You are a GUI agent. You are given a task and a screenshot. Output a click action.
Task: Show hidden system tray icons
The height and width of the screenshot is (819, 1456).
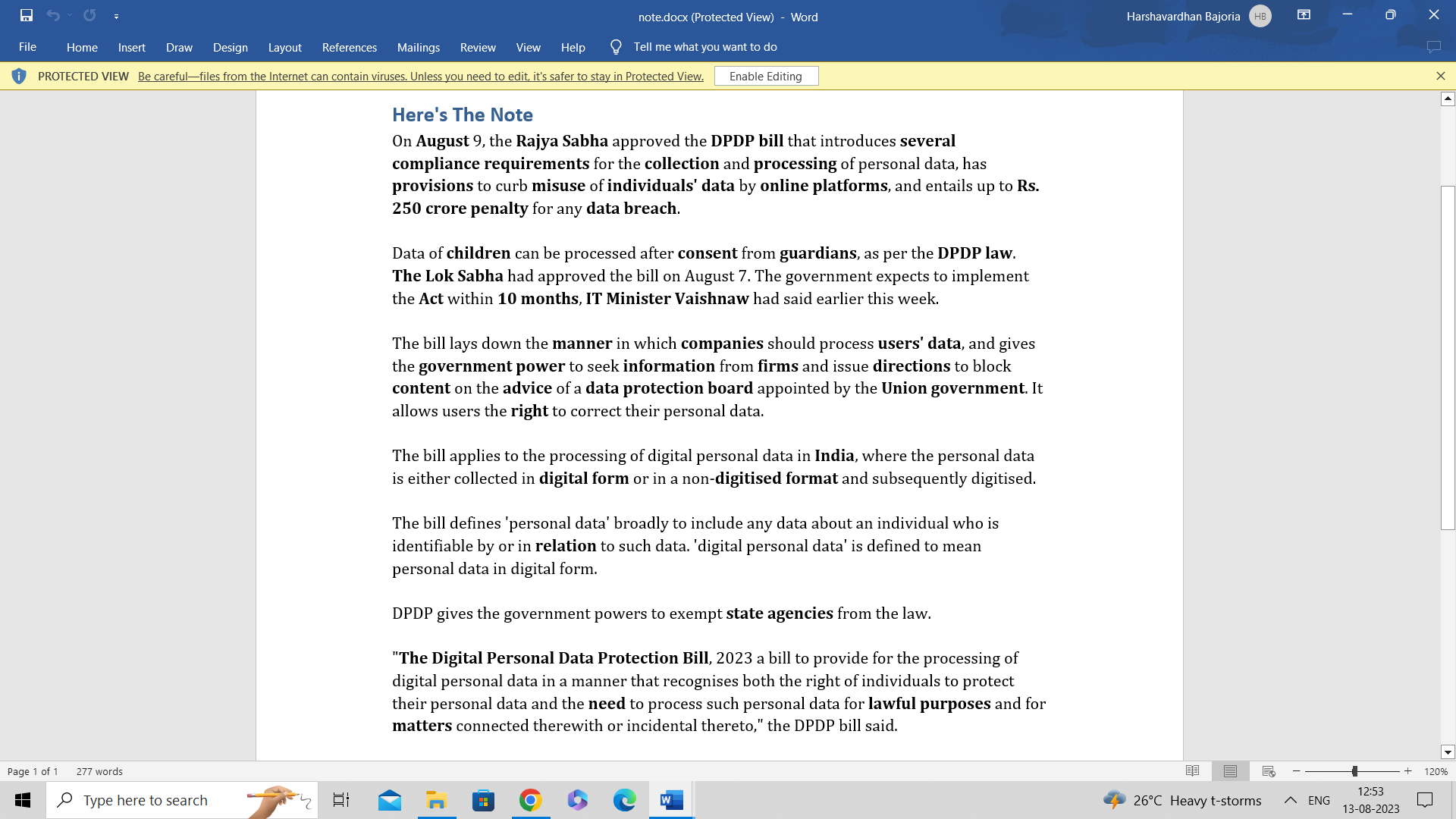point(1290,800)
